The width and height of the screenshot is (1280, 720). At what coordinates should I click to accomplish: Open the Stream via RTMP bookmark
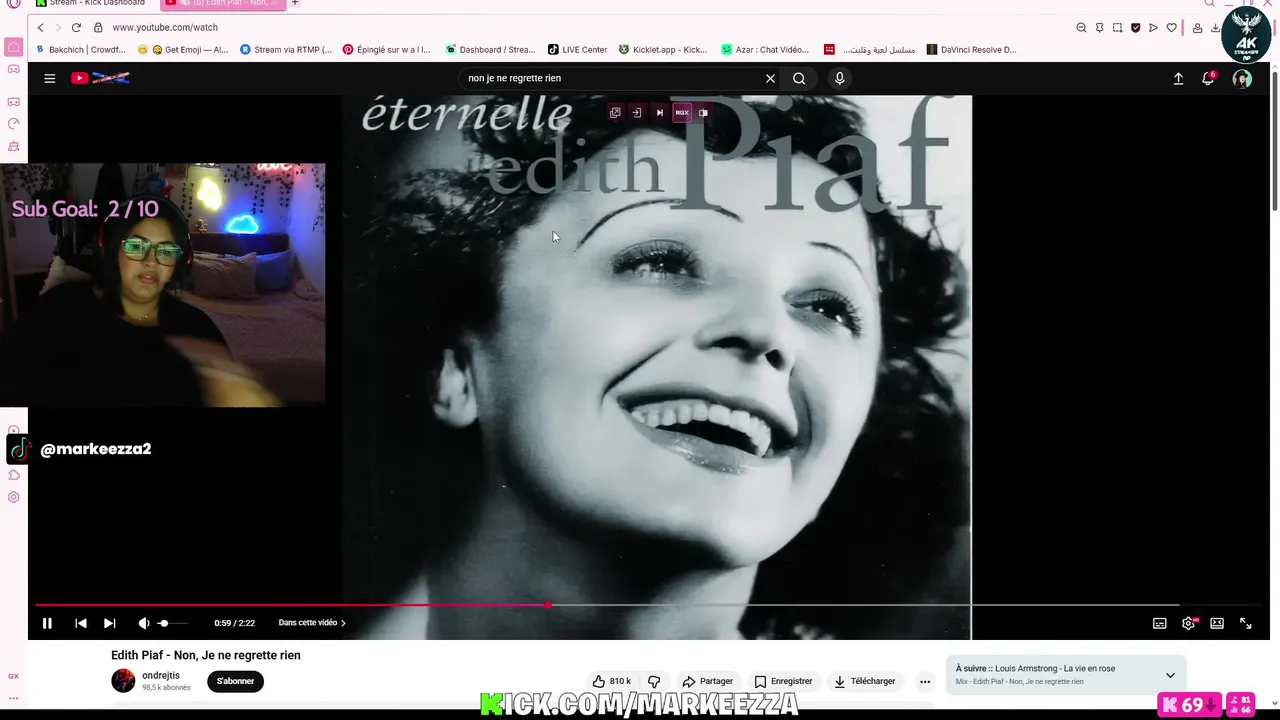click(x=286, y=50)
